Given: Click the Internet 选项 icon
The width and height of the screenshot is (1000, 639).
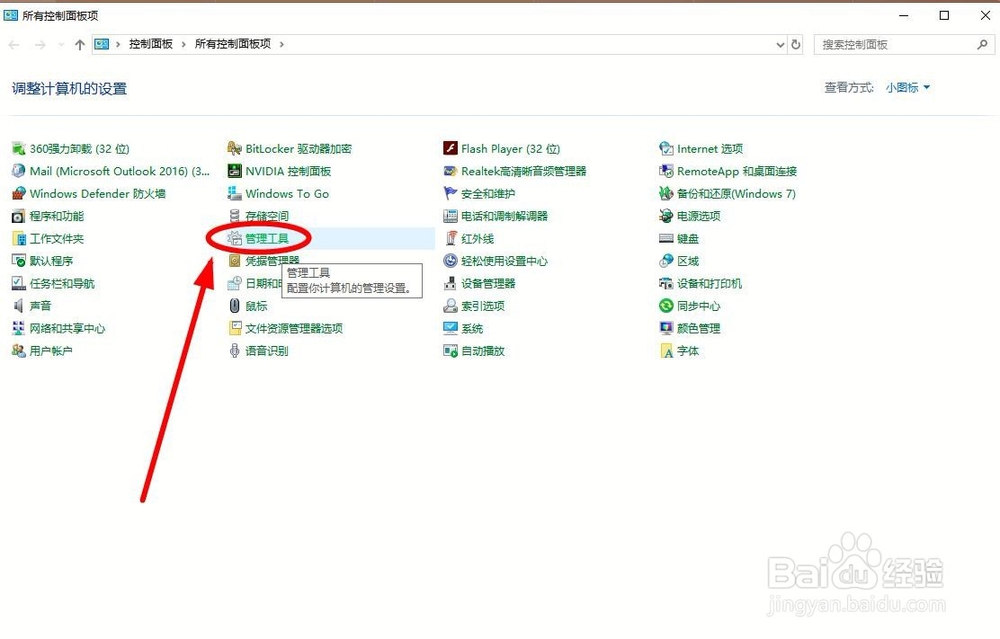Looking at the screenshot, I should coord(666,149).
